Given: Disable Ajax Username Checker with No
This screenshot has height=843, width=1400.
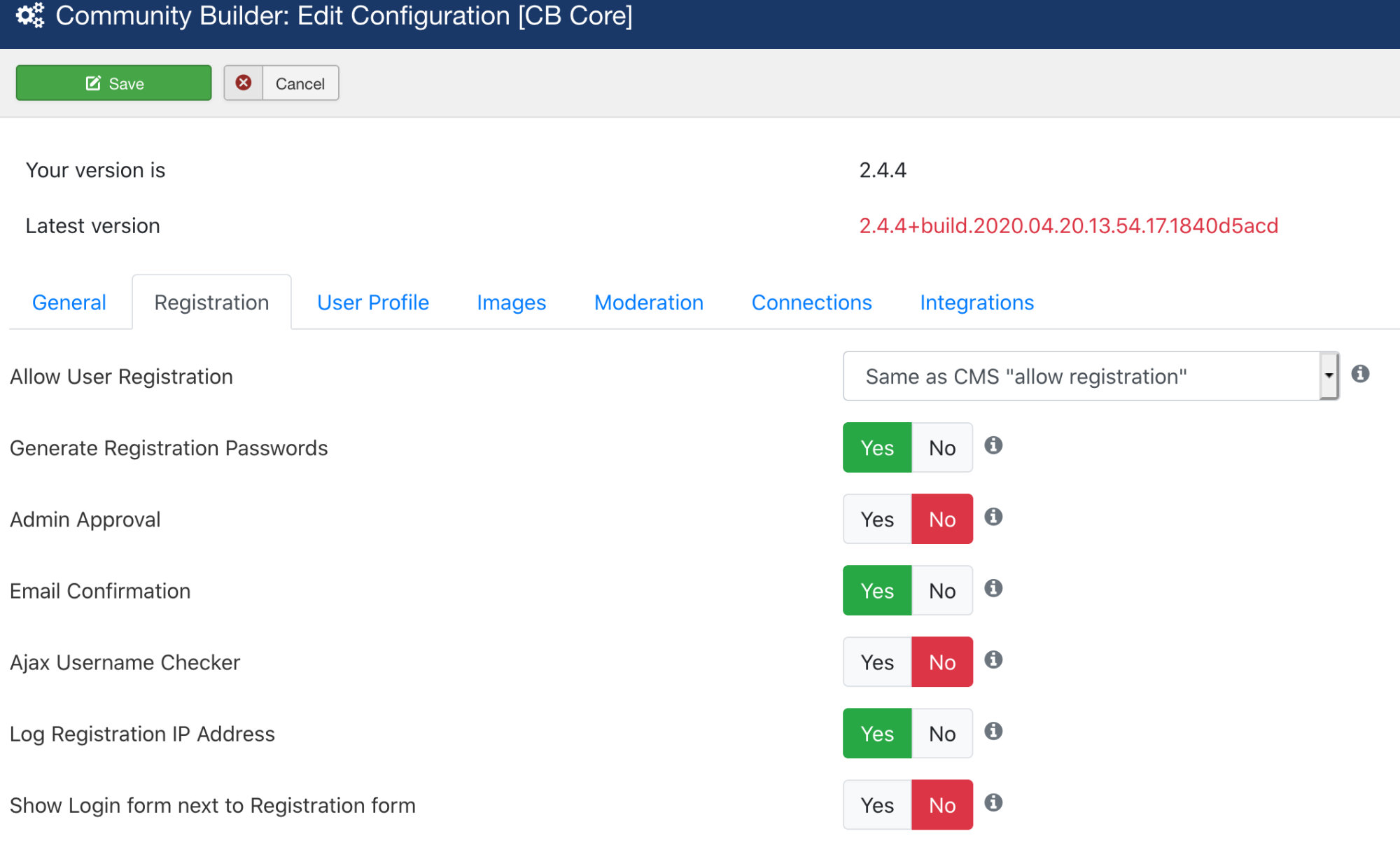Looking at the screenshot, I should [x=942, y=662].
